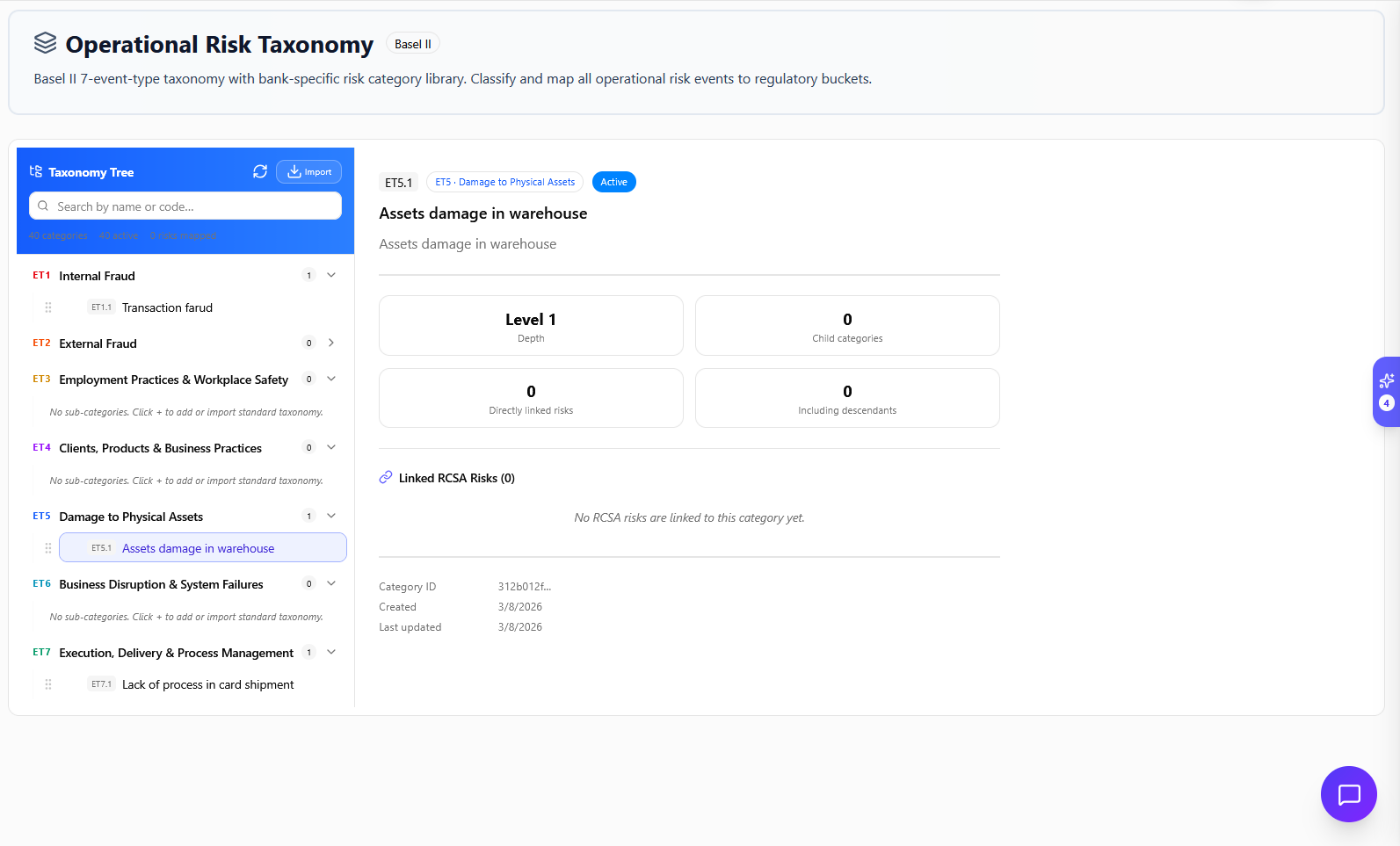Click drag handle for Assets damage in warehouse

tap(48, 548)
